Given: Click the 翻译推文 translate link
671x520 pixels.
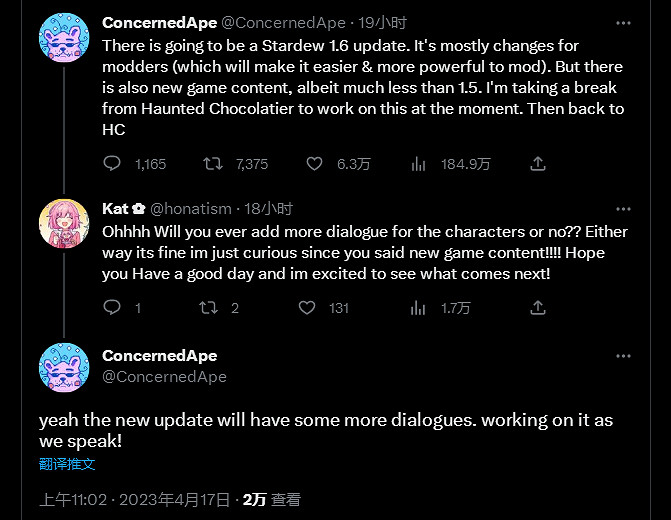Looking at the screenshot, I should click(67, 464).
